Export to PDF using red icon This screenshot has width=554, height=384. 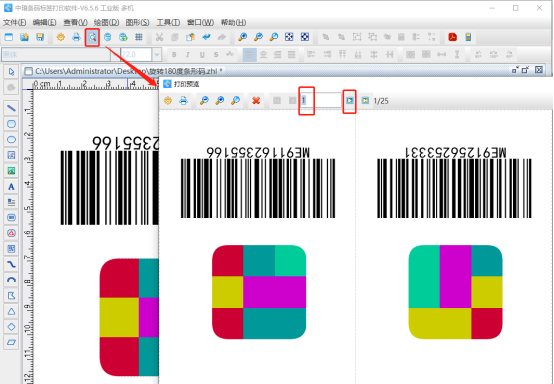tap(452, 37)
